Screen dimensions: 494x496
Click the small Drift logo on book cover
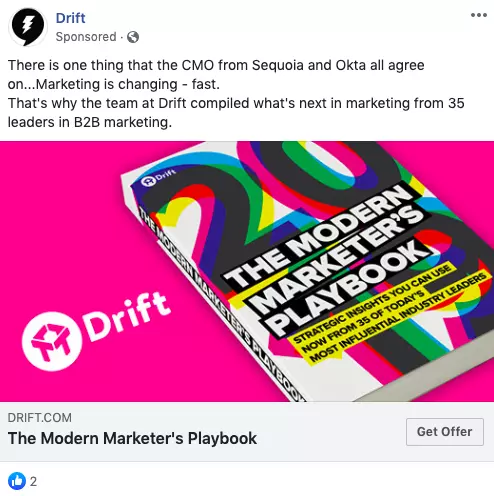click(x=158, y=177)
